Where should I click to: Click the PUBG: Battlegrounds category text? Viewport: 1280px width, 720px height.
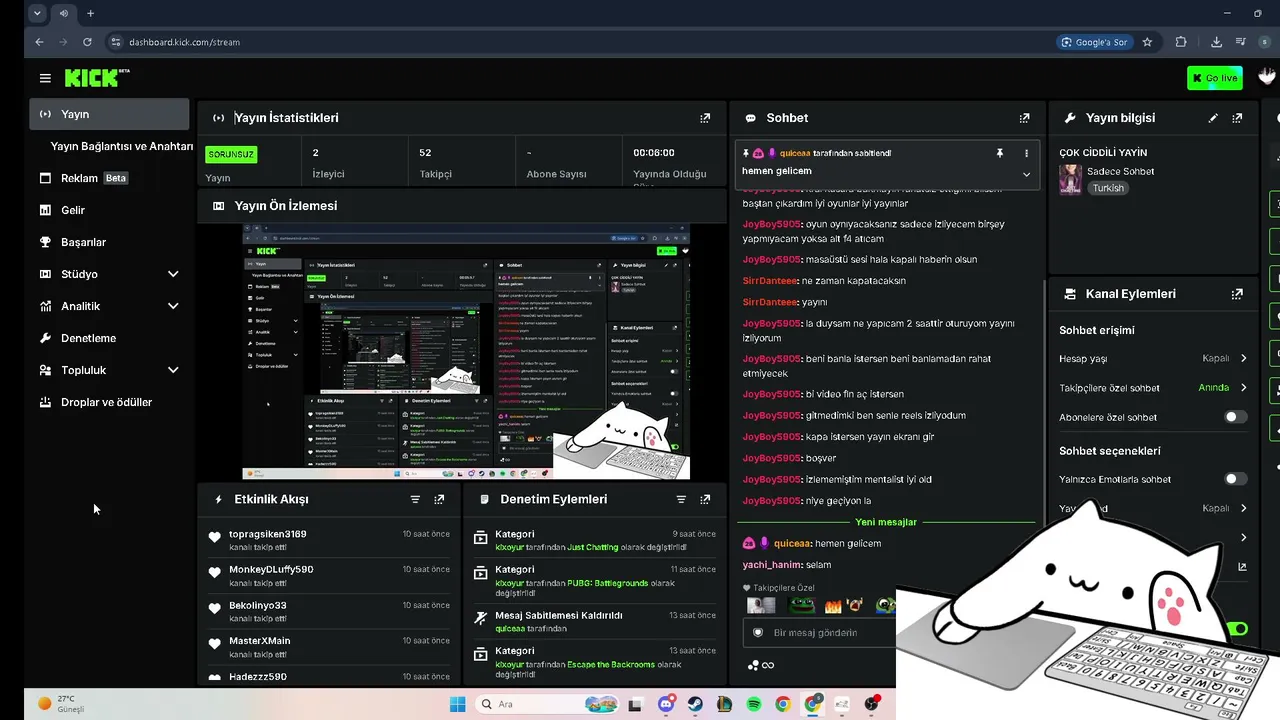[608, 583]
